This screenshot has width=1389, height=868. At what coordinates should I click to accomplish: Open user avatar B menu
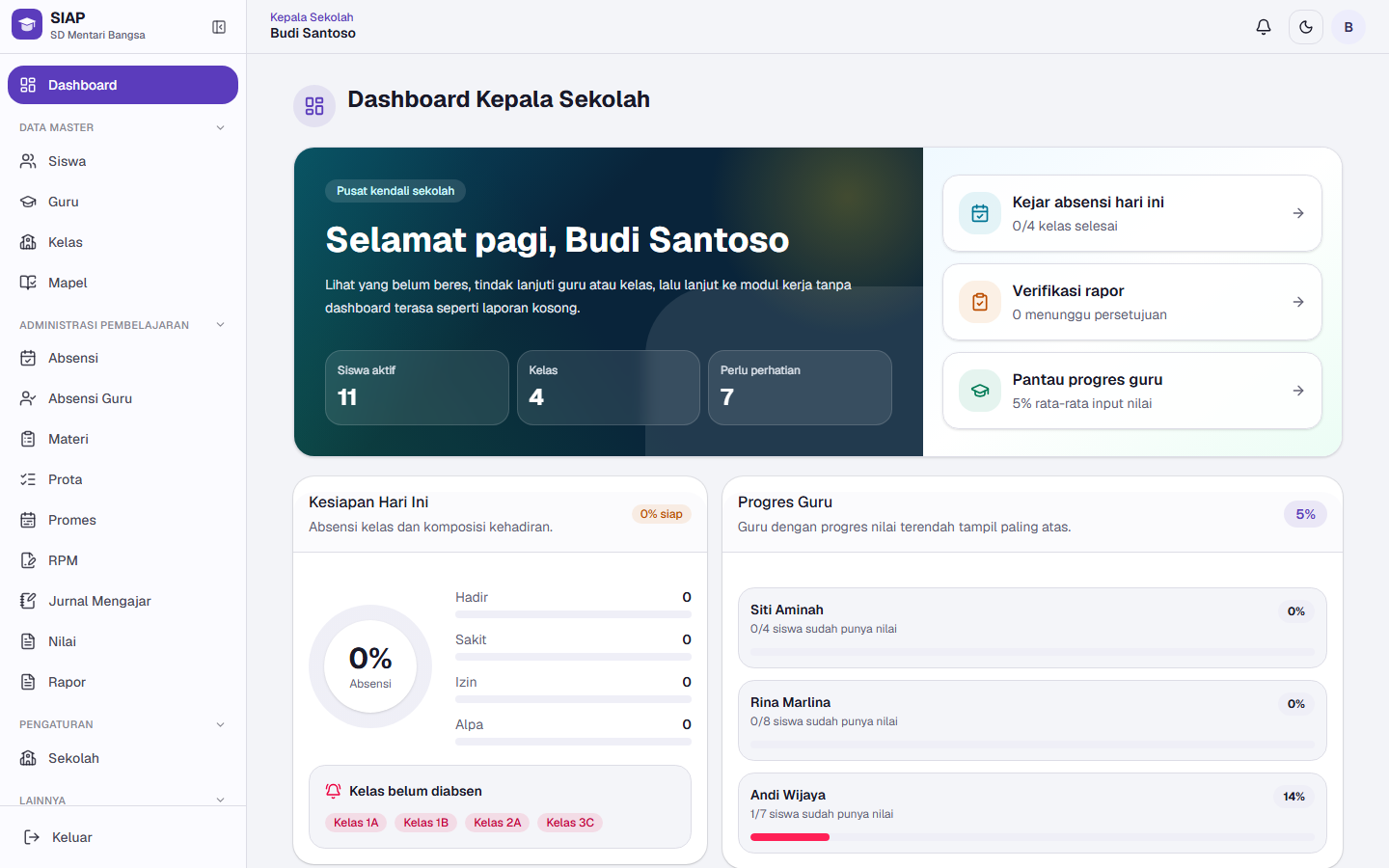tap(1348, 27)
